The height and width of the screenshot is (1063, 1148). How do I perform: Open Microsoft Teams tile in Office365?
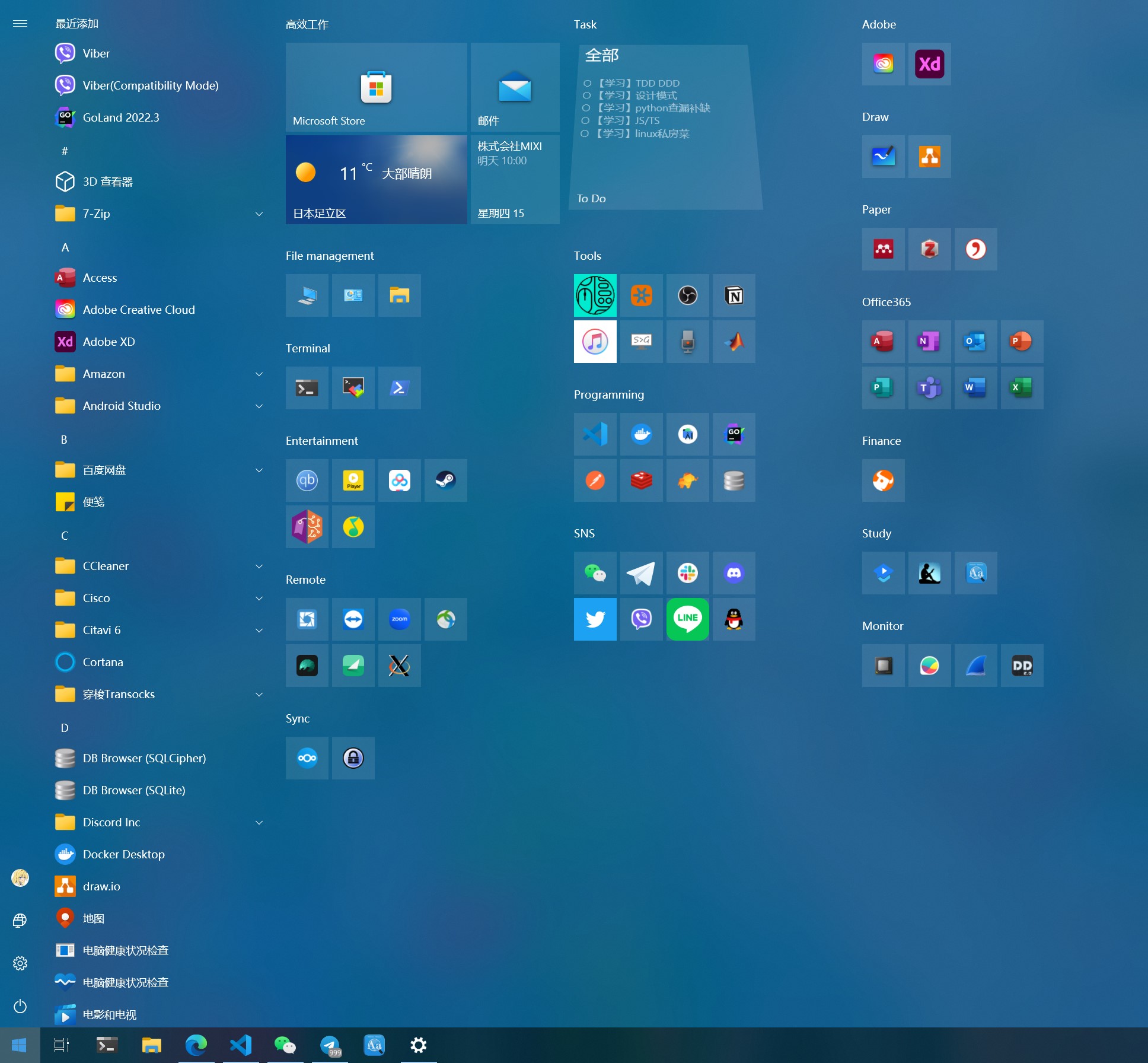click(929, 388)
